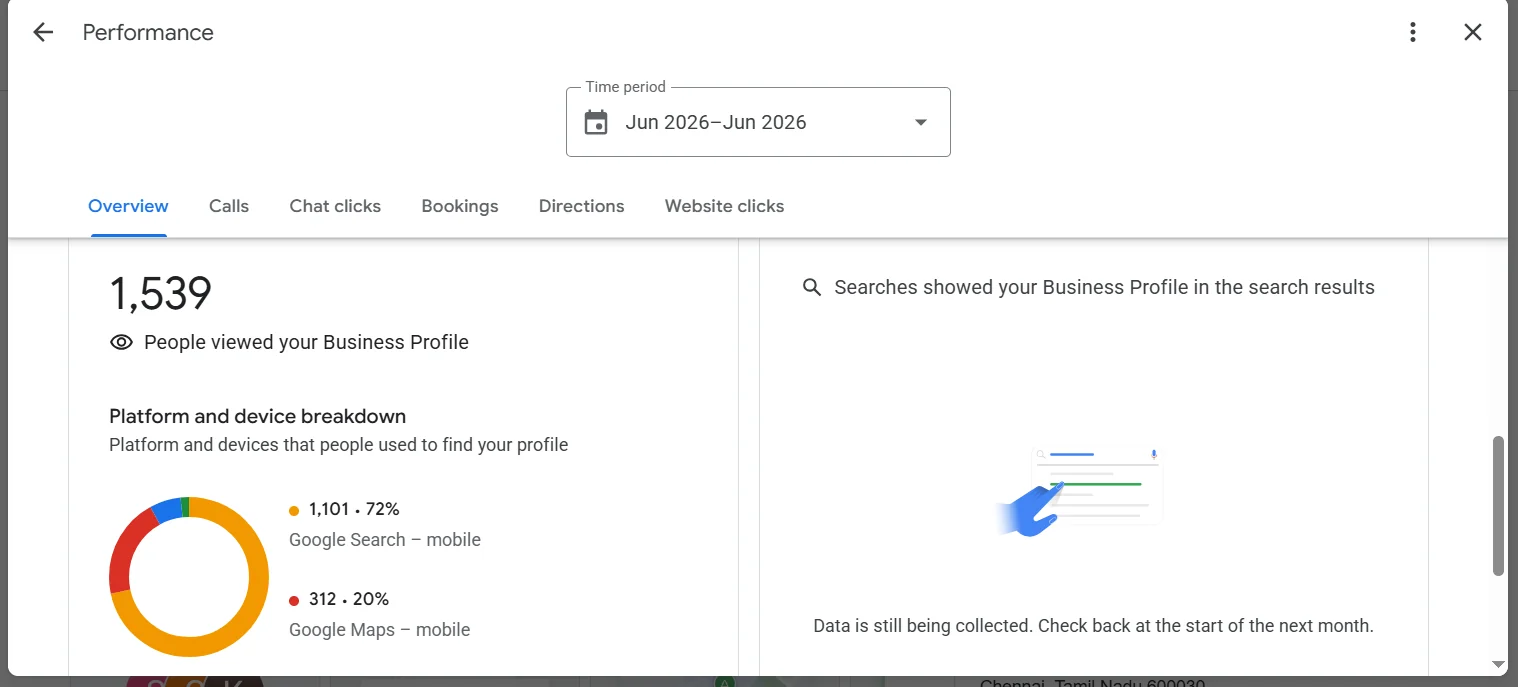
Task: Open the Chat clicks tab
Action: click(335, 206)
